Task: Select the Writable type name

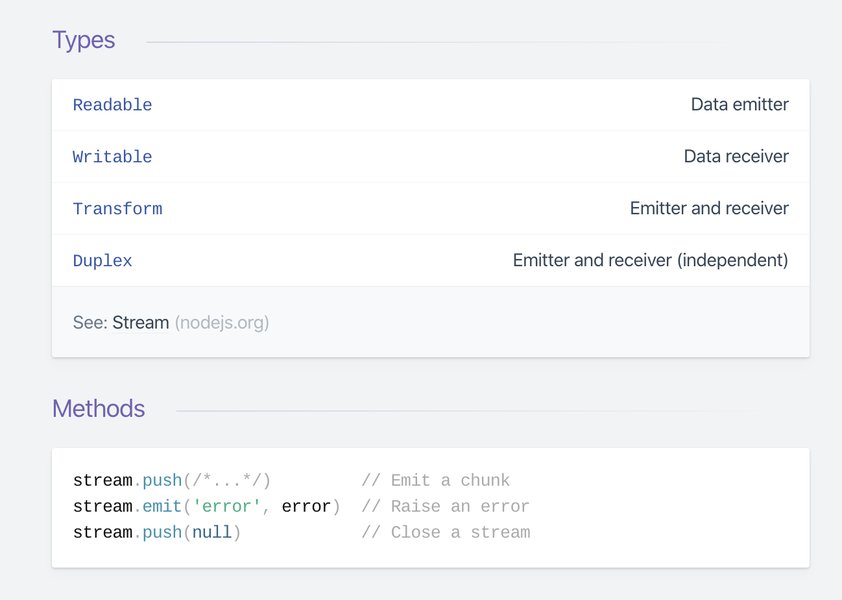Action: 112,157
